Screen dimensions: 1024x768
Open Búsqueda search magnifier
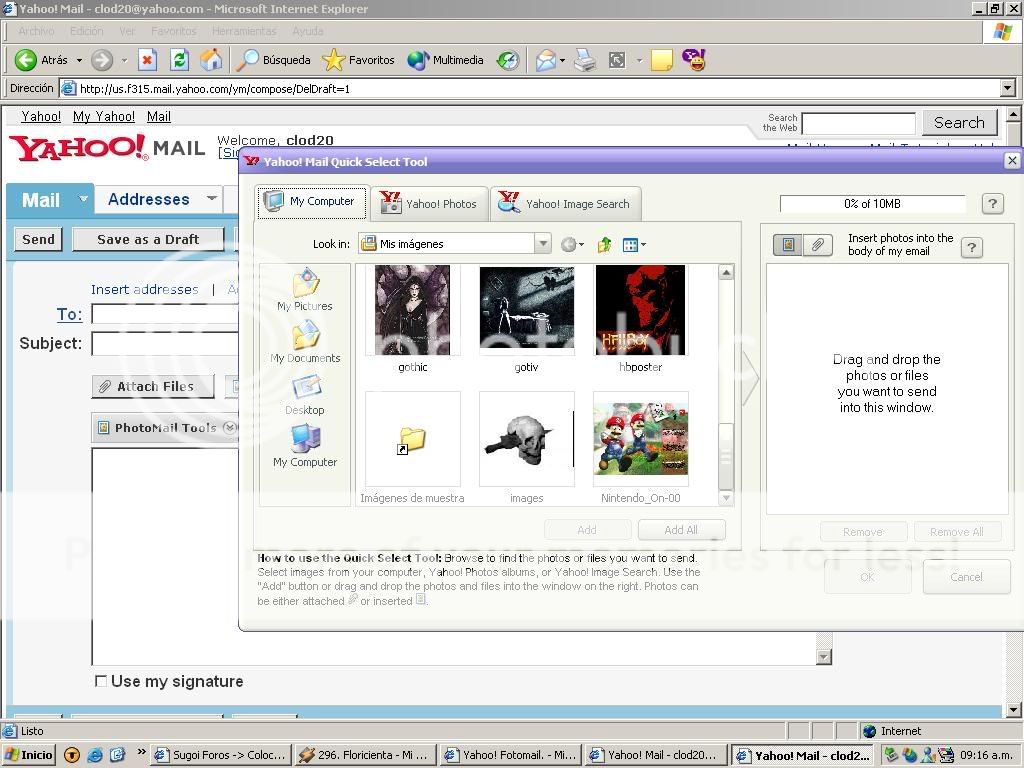pos(273,60)
